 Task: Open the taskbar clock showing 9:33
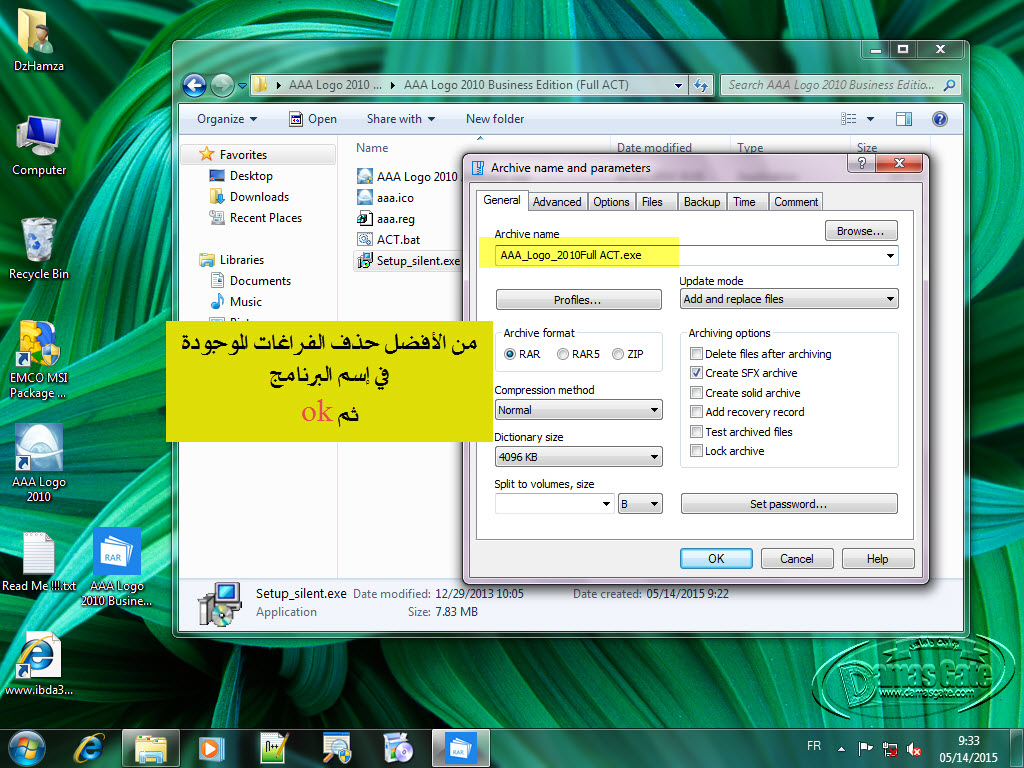click(968, 749)
